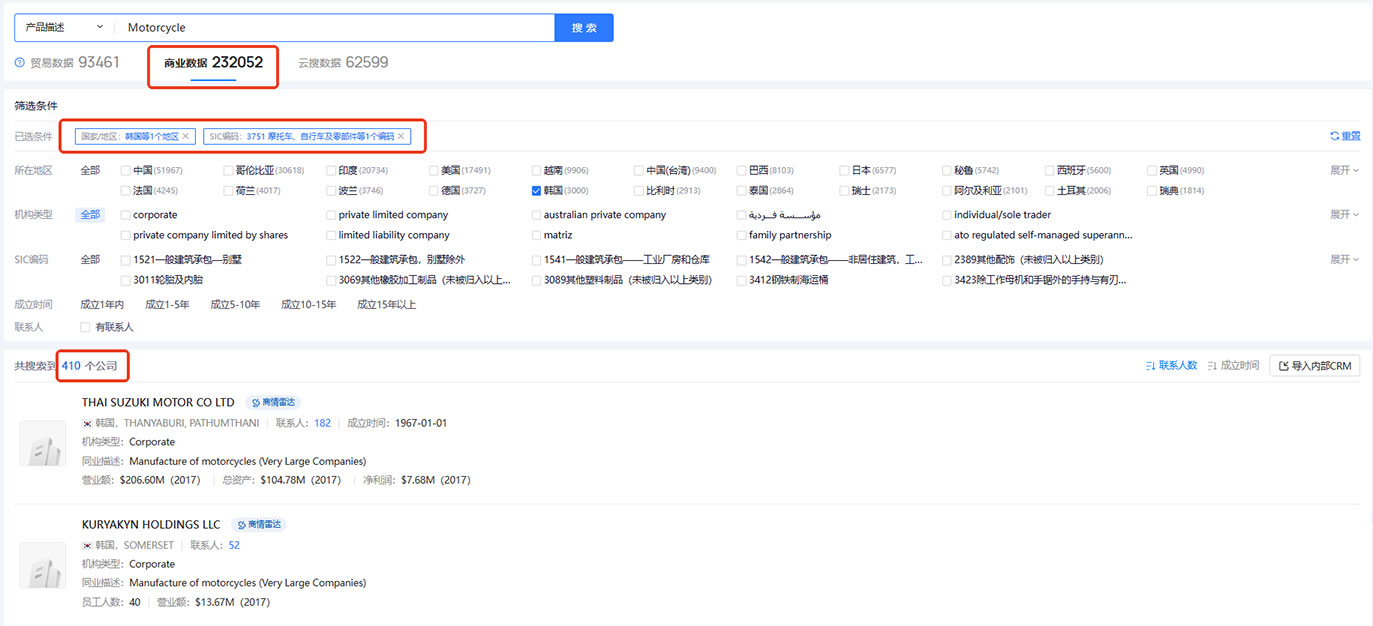This screenshot has width=1373, height=626.
Task: Check the 英国 region checkbox
Action: 1152,171
